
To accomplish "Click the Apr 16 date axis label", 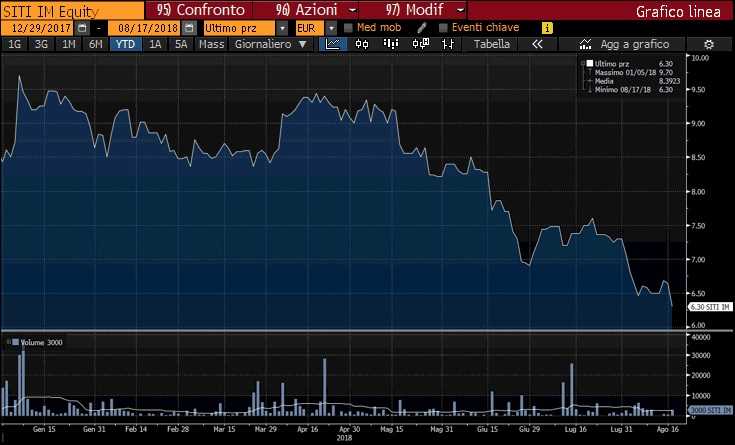I will point(308,429).
